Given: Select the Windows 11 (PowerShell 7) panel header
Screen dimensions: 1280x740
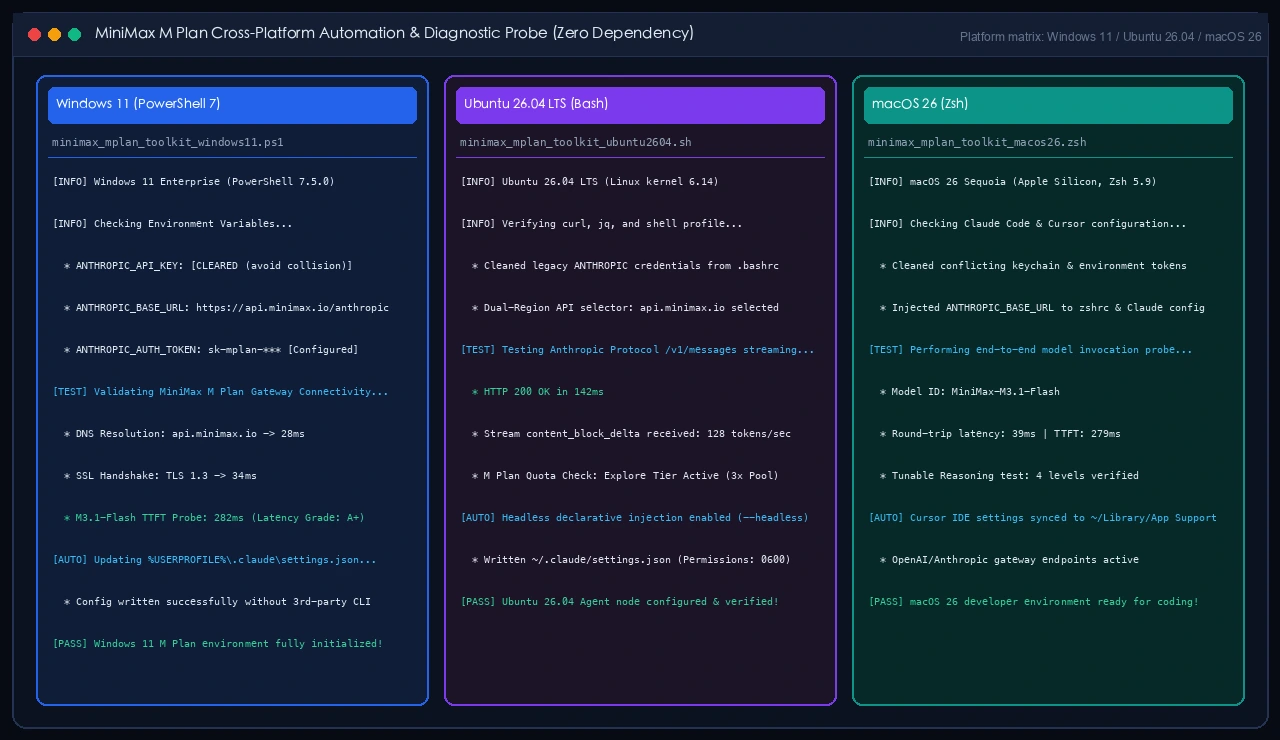Looking at the screenshot, I should (x=232, y=105).
